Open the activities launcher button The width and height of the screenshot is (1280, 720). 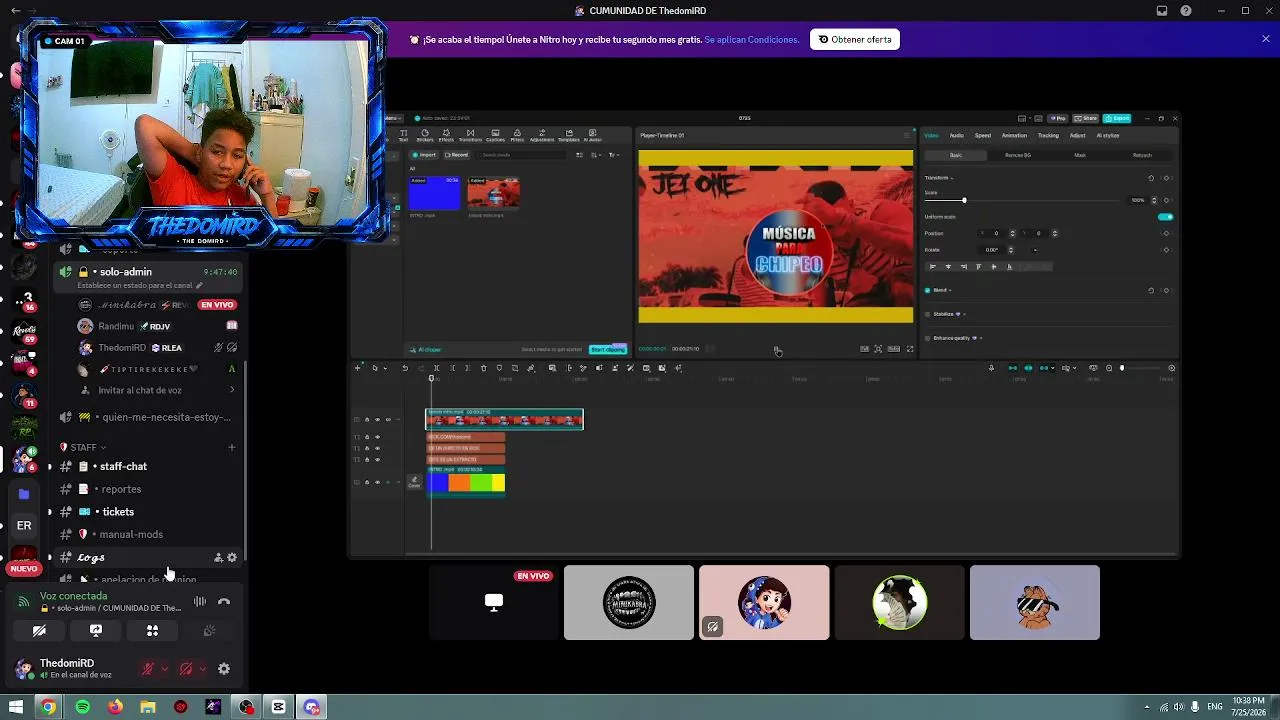152,631
